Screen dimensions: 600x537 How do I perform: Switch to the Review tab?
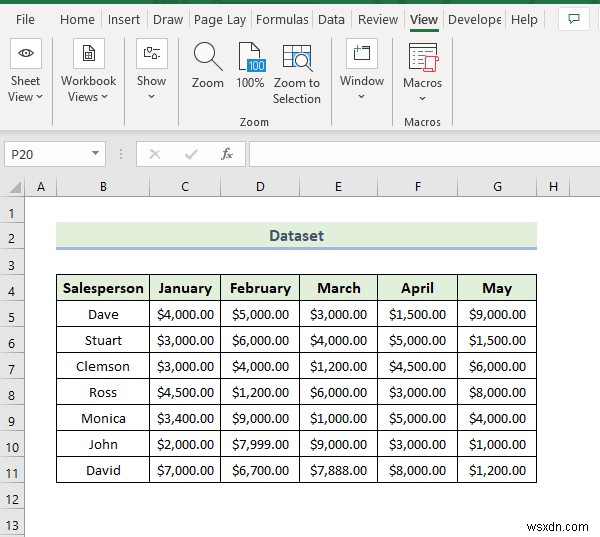click(378, 20)
